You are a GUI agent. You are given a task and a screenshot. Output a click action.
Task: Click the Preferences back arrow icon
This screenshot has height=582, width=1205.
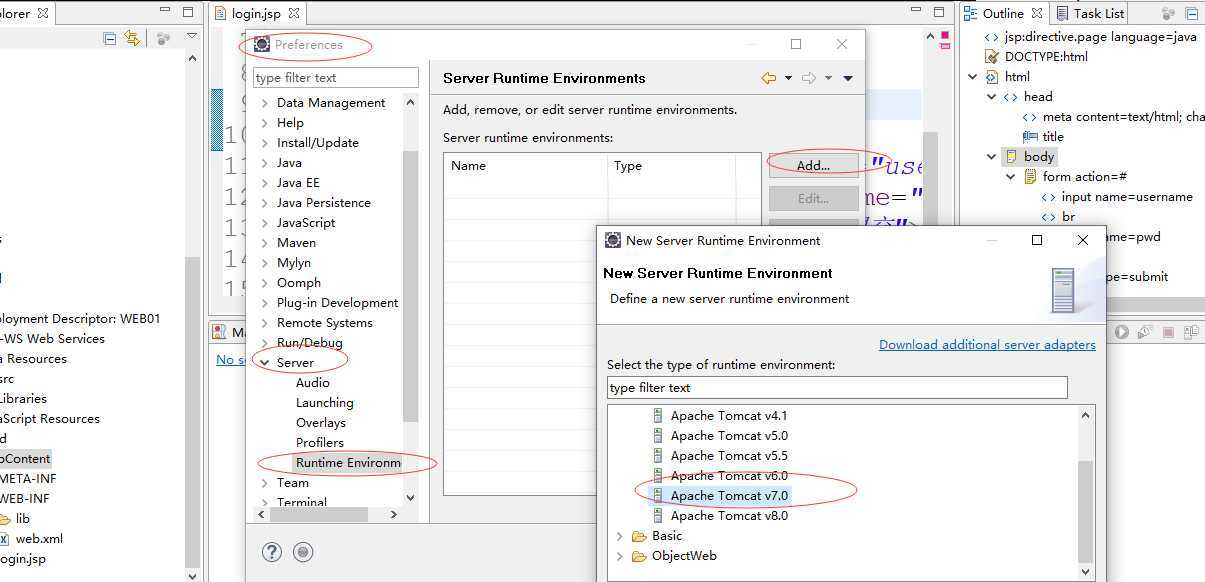(x=768, y=78)
